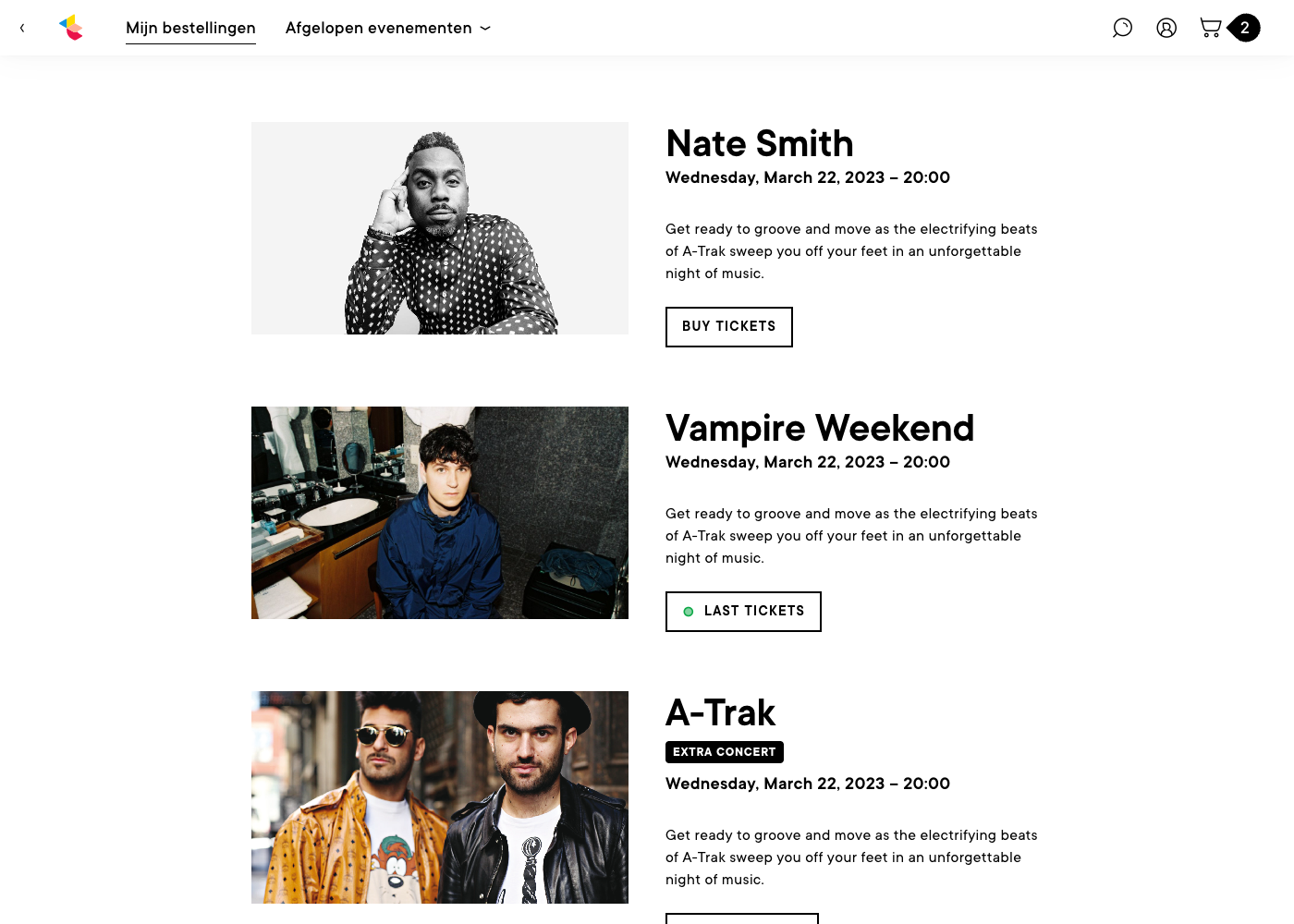Image resolution: width=1294 pixels, height=924 pixels.
Task: Open the chat speech bubble icon
Action: pyautogui.click(x=1122, y=28)
